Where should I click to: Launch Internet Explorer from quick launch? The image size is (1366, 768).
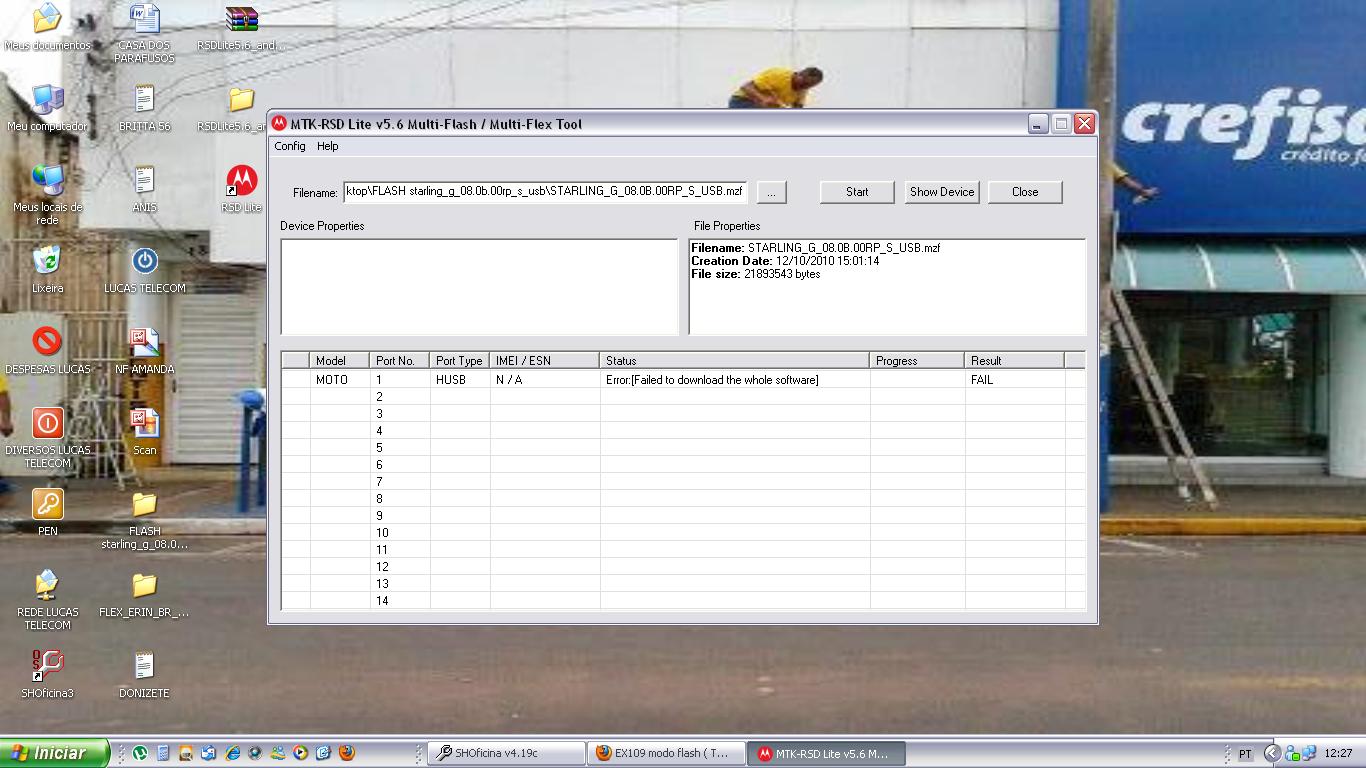(232, 753)
